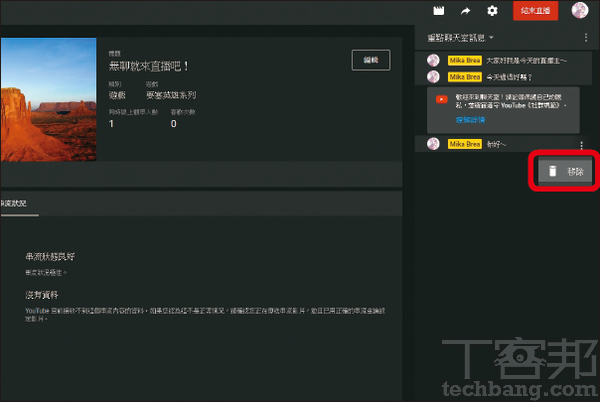The image size is (600, 402).
Task: Open the chat panel three-dot menu
Action: (x=586, y=37)
